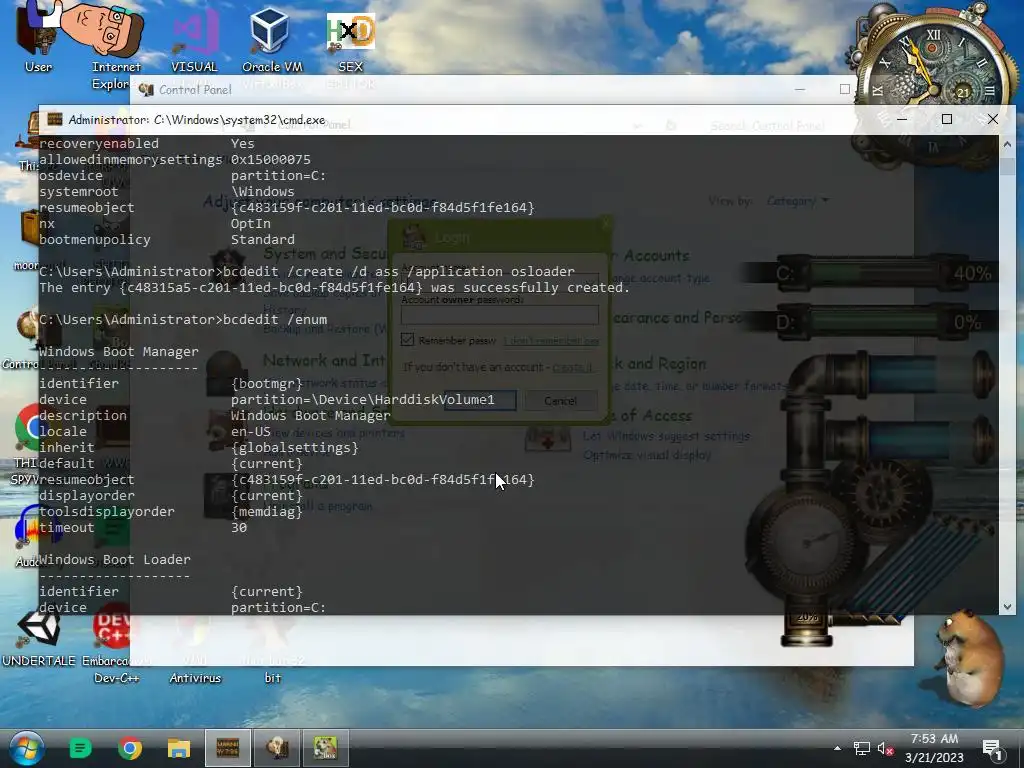Open User Accounts in Control Panel
This screenshot has height=768, width=1024.
(x=650, y=255)
